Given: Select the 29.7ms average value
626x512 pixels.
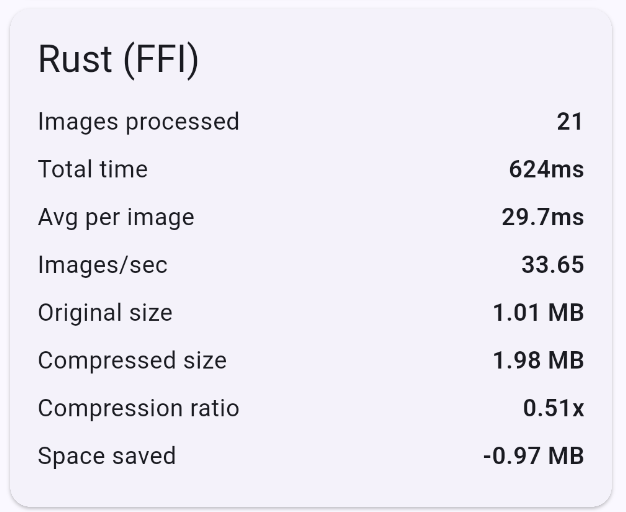Looking at the screenshot, I should [x=543, y=218].
